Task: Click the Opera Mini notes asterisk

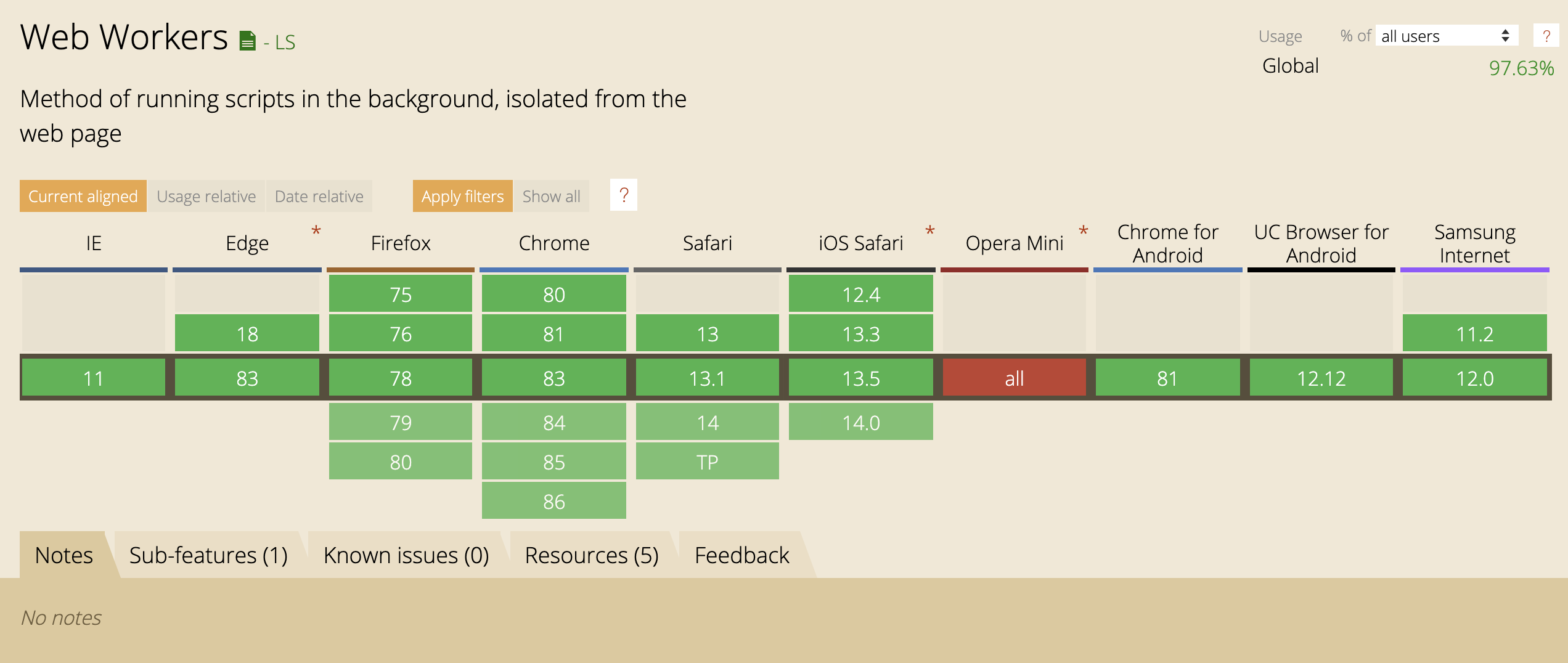Action: click(1084, 232)
